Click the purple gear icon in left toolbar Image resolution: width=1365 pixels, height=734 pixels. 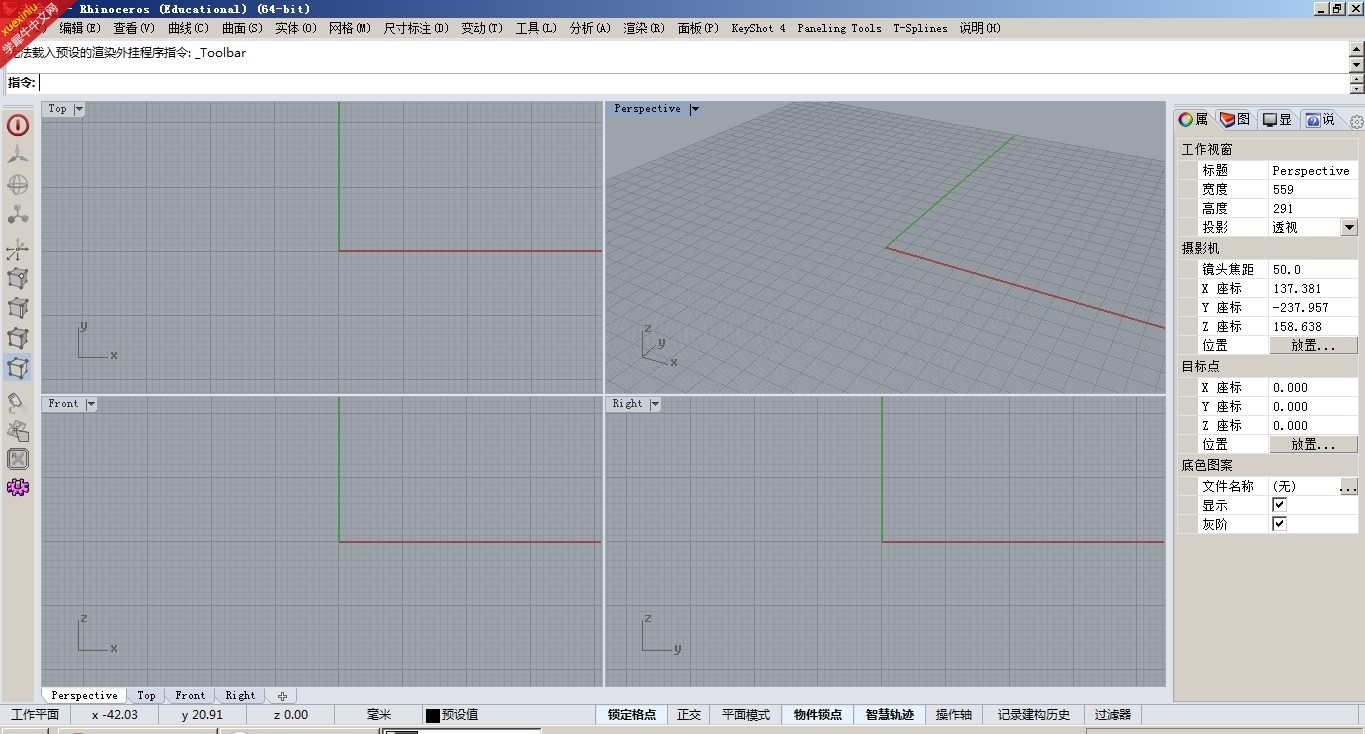point(18,487)
